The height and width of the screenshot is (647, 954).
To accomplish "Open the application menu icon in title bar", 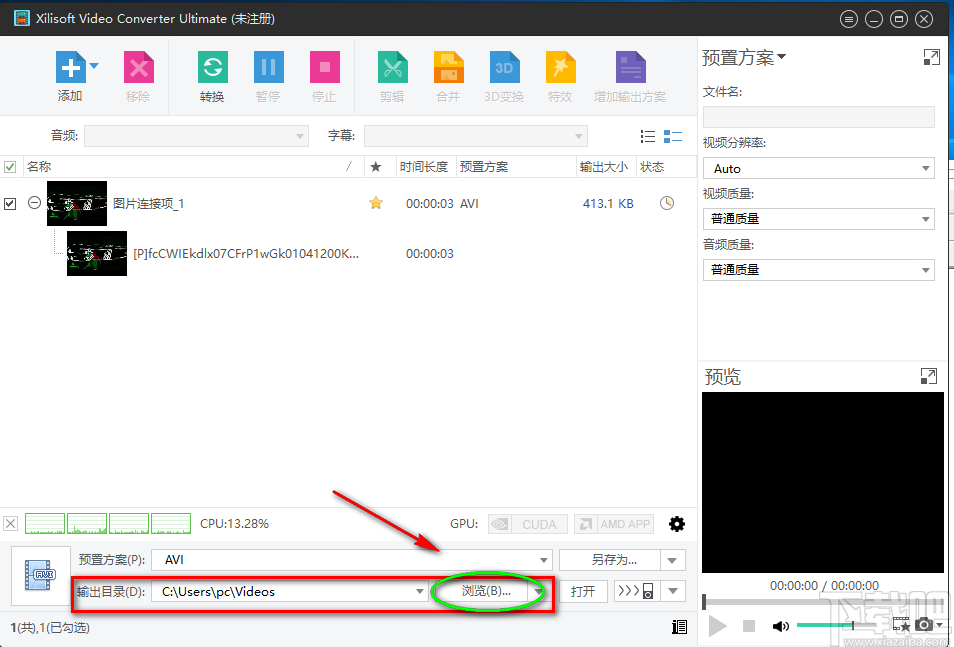I will [848, 19].
